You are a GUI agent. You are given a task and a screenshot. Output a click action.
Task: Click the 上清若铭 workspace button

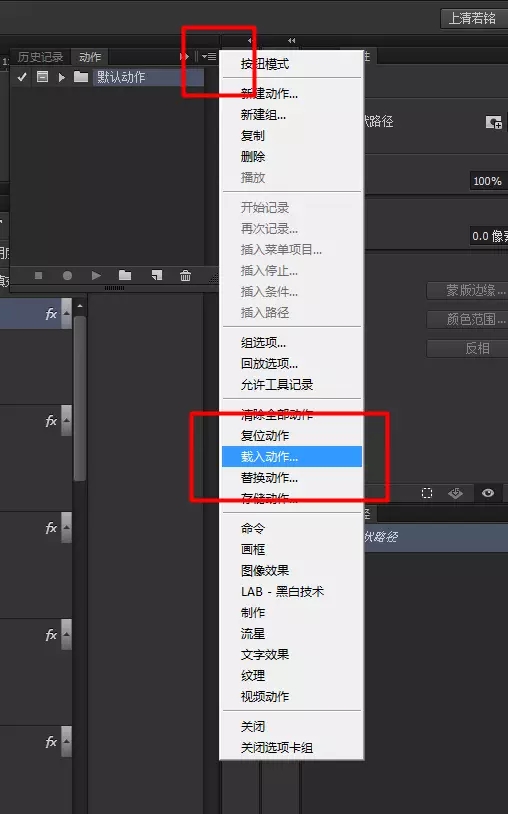pyautogui.click(x=472, y=18)
